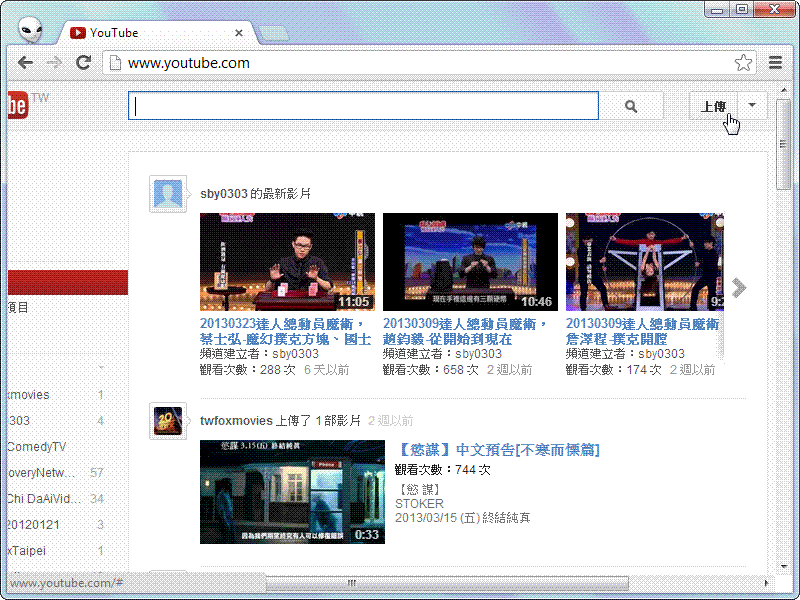This screenshot has height=600, width=800.
Task: Click the 上傳 upload button
Action: click(713, 106)
